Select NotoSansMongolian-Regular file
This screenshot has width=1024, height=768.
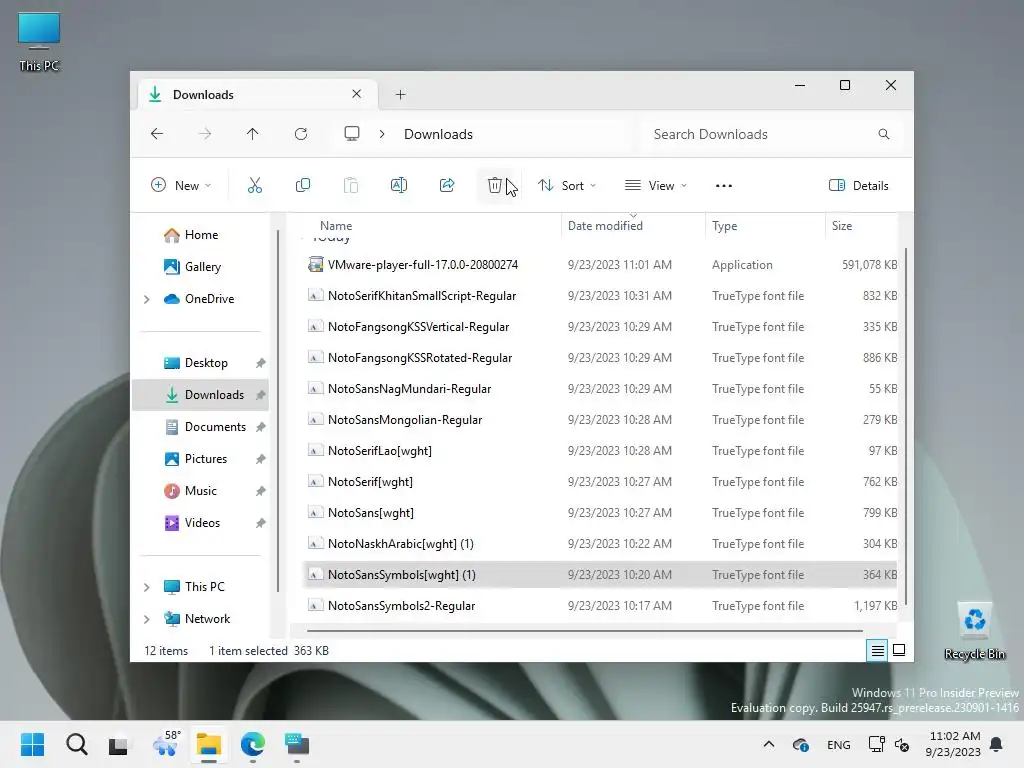(x=601, y=420)
